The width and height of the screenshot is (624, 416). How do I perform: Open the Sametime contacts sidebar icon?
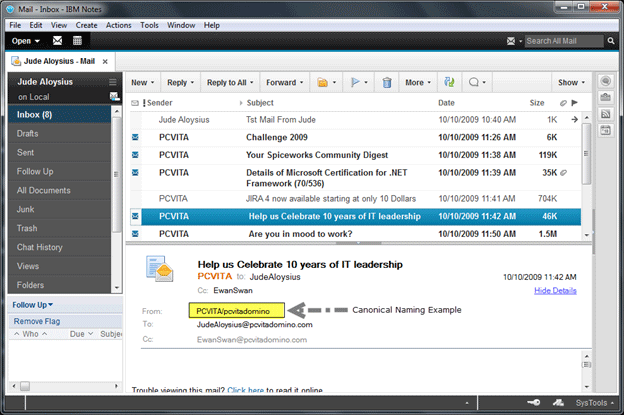coord(605,81)
